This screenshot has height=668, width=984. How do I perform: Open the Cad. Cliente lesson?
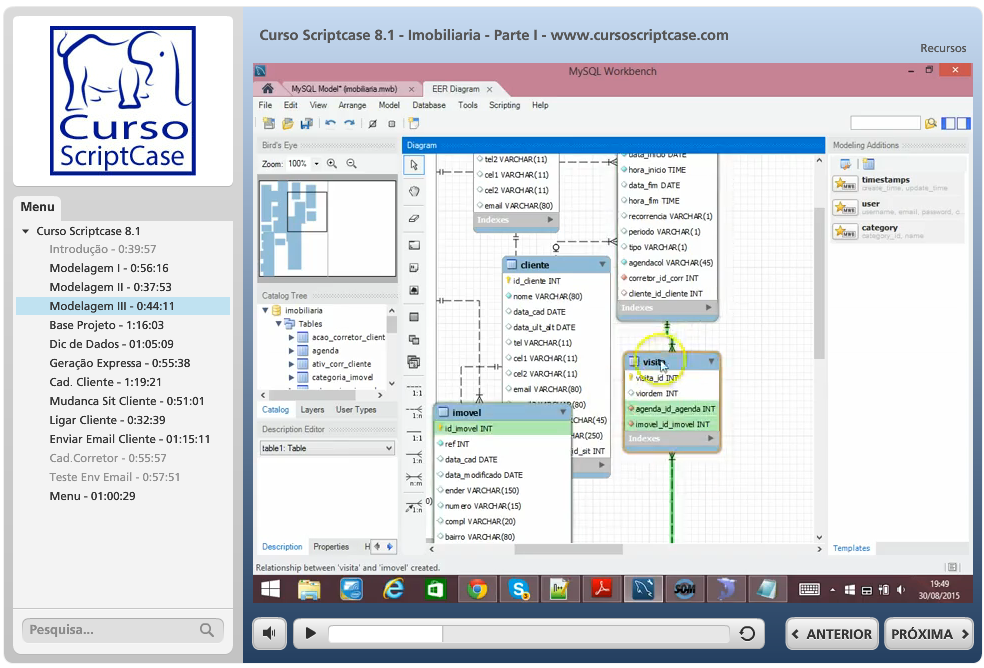point(105,382)
